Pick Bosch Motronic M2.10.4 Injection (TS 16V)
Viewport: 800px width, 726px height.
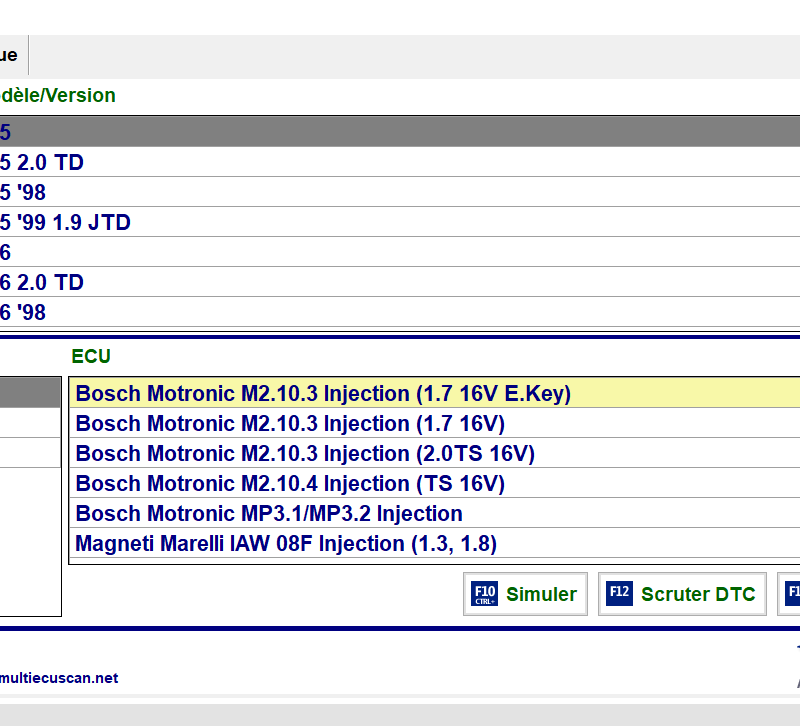coord(290,484)
